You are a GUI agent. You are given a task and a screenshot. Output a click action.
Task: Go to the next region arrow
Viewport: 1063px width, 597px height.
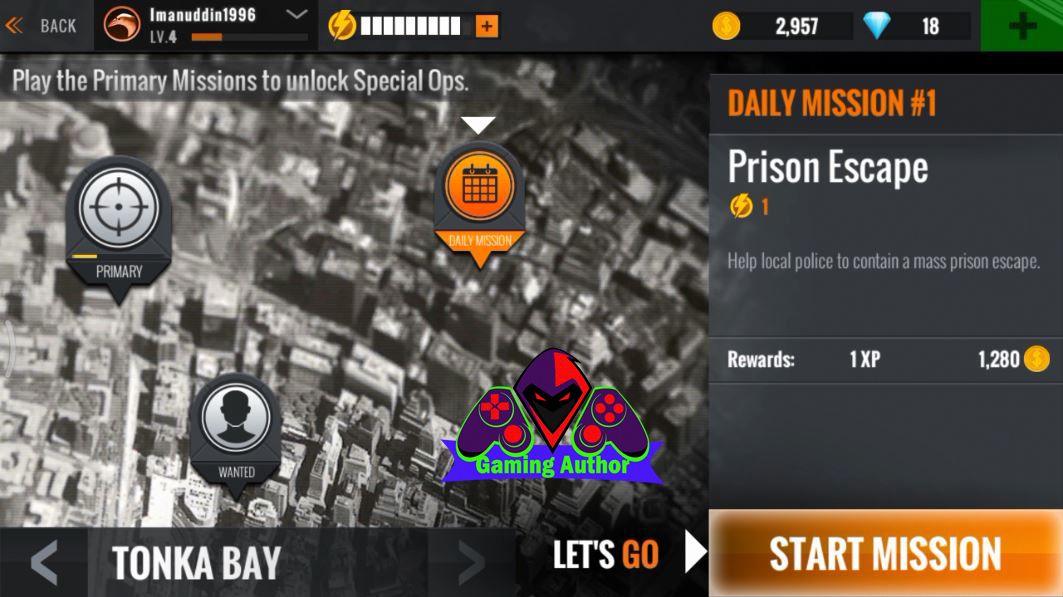pos(471,562)
